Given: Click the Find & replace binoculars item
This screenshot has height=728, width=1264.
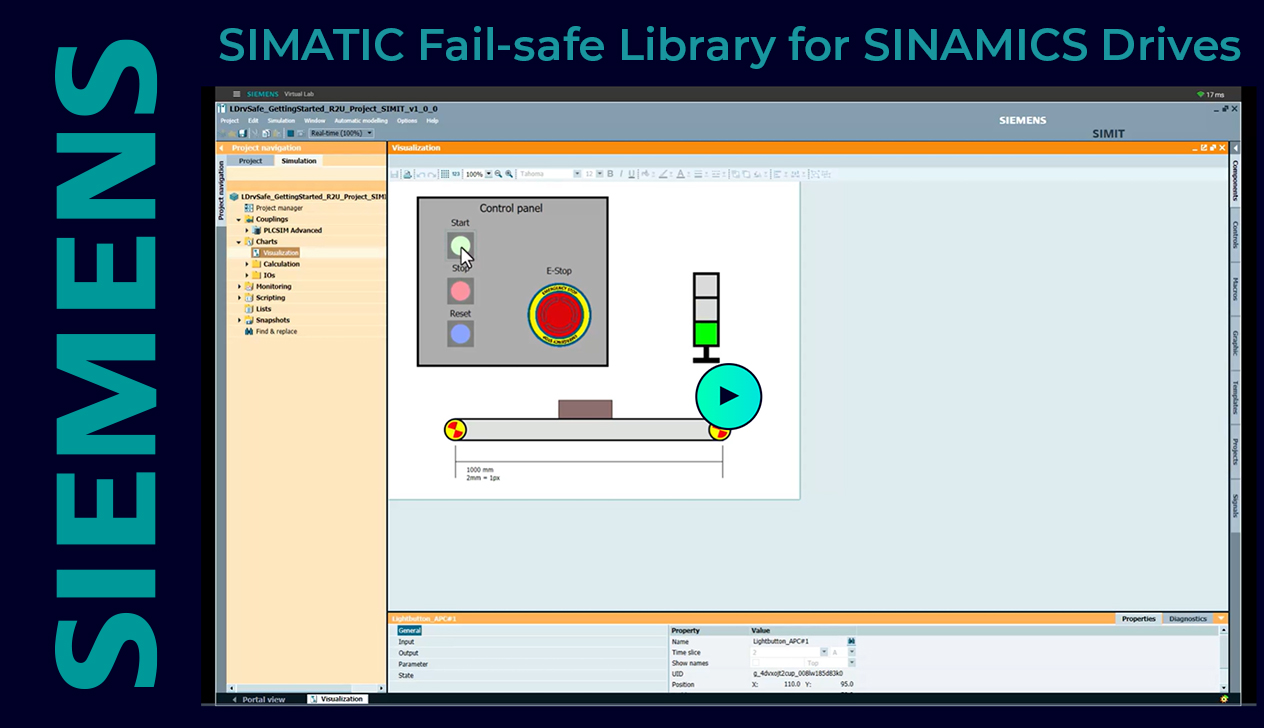Looking at the screenshot, I should tap(275, 331).
